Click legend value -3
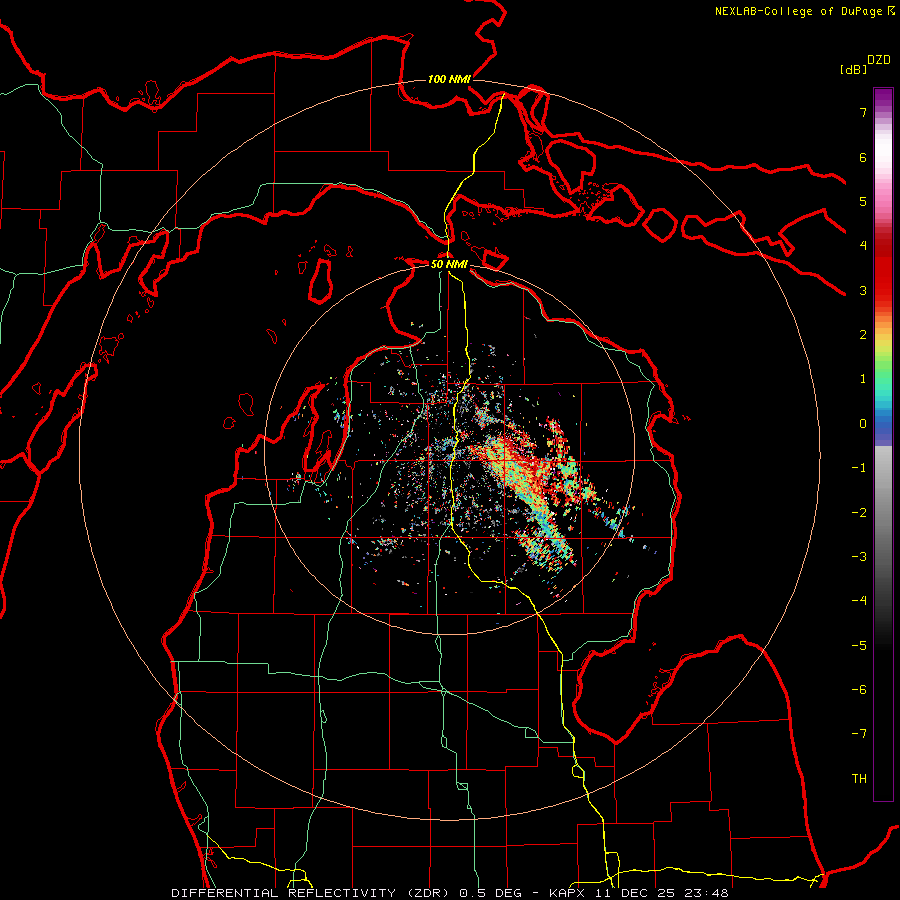 click(x=859, y=557)
